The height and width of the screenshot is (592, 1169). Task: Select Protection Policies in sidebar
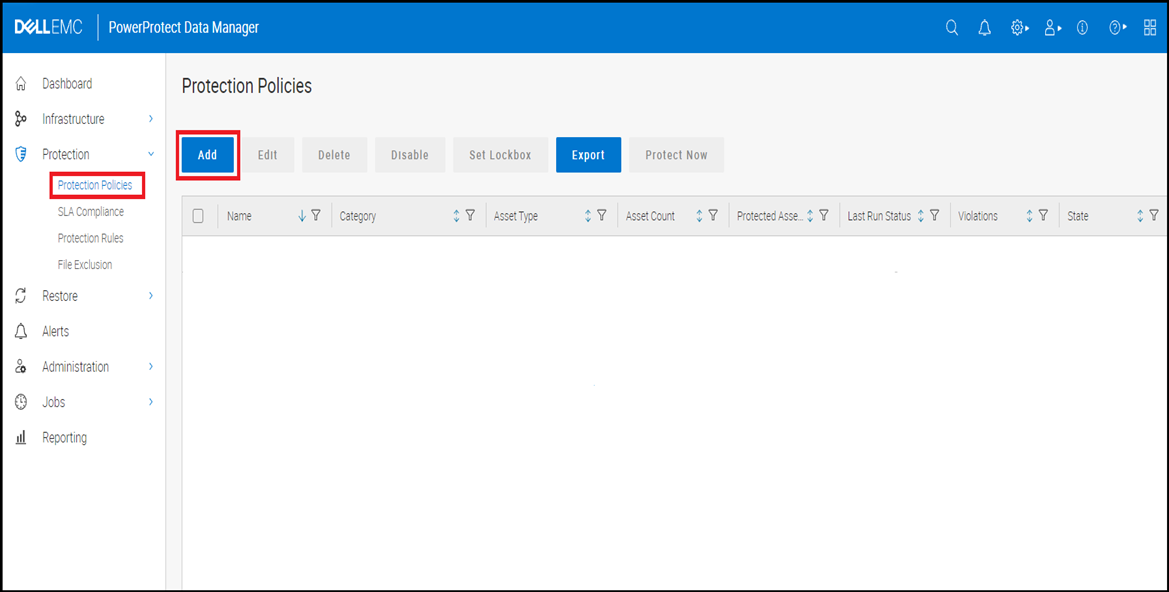(x=95, y=185)
